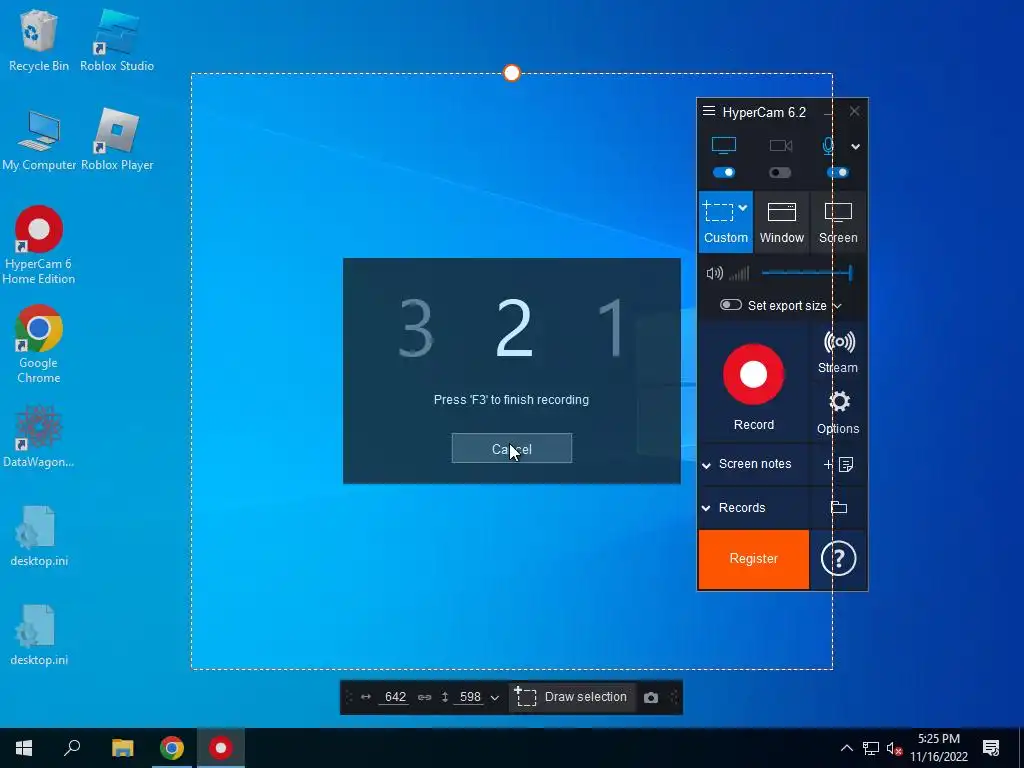This screenshot has height=768, width=1024.
Task: Expand the Set export size options
Action: point(837,306)
